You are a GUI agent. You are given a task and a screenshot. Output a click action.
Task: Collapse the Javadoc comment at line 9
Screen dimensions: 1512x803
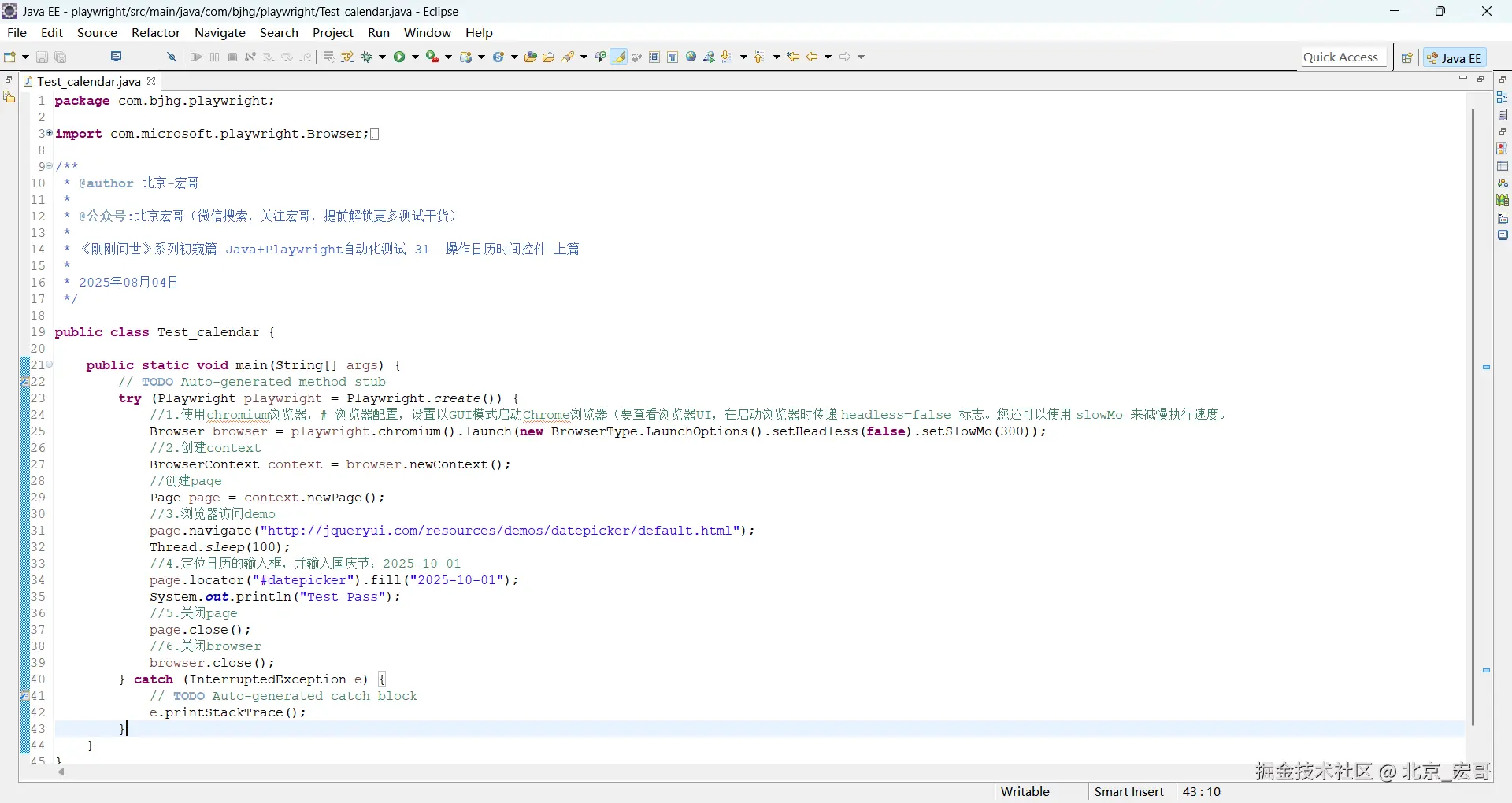[49, 166]
